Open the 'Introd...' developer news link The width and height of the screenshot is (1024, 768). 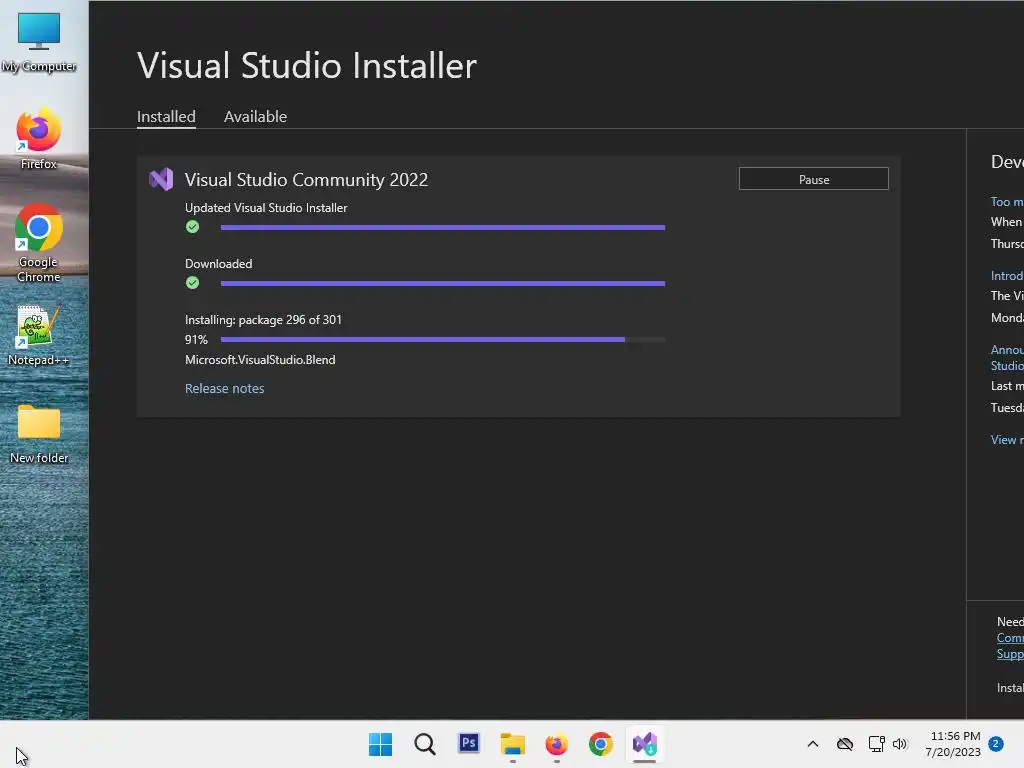coord(1007,276)
